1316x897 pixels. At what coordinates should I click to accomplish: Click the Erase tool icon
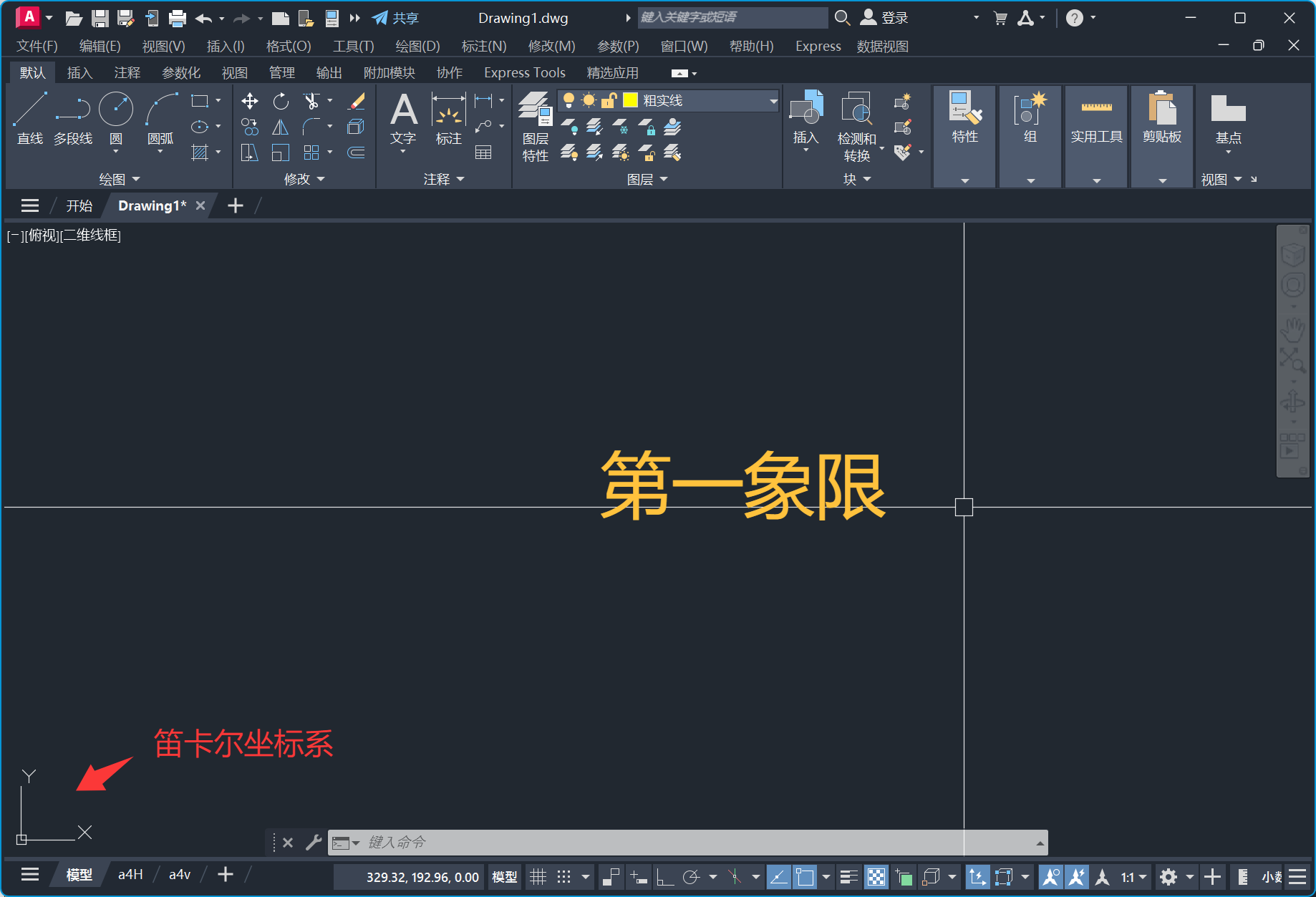point(356,101)
